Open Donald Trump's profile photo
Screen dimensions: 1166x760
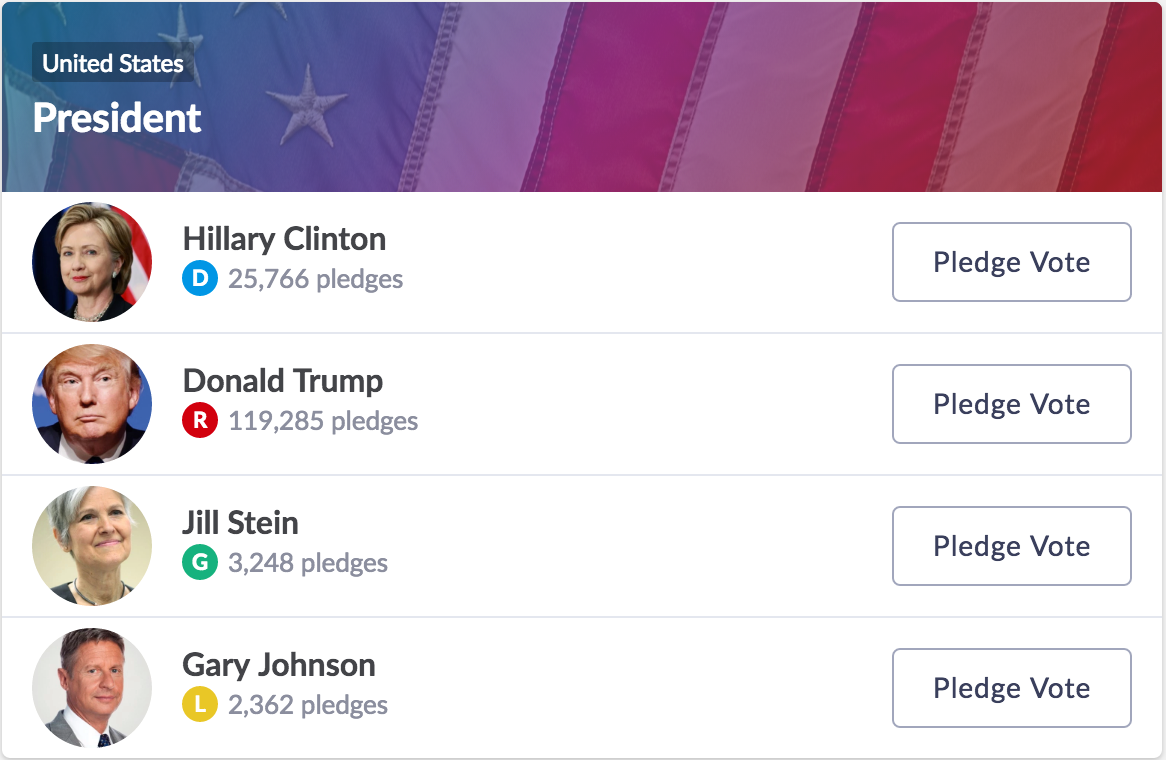tap(92, 404)
